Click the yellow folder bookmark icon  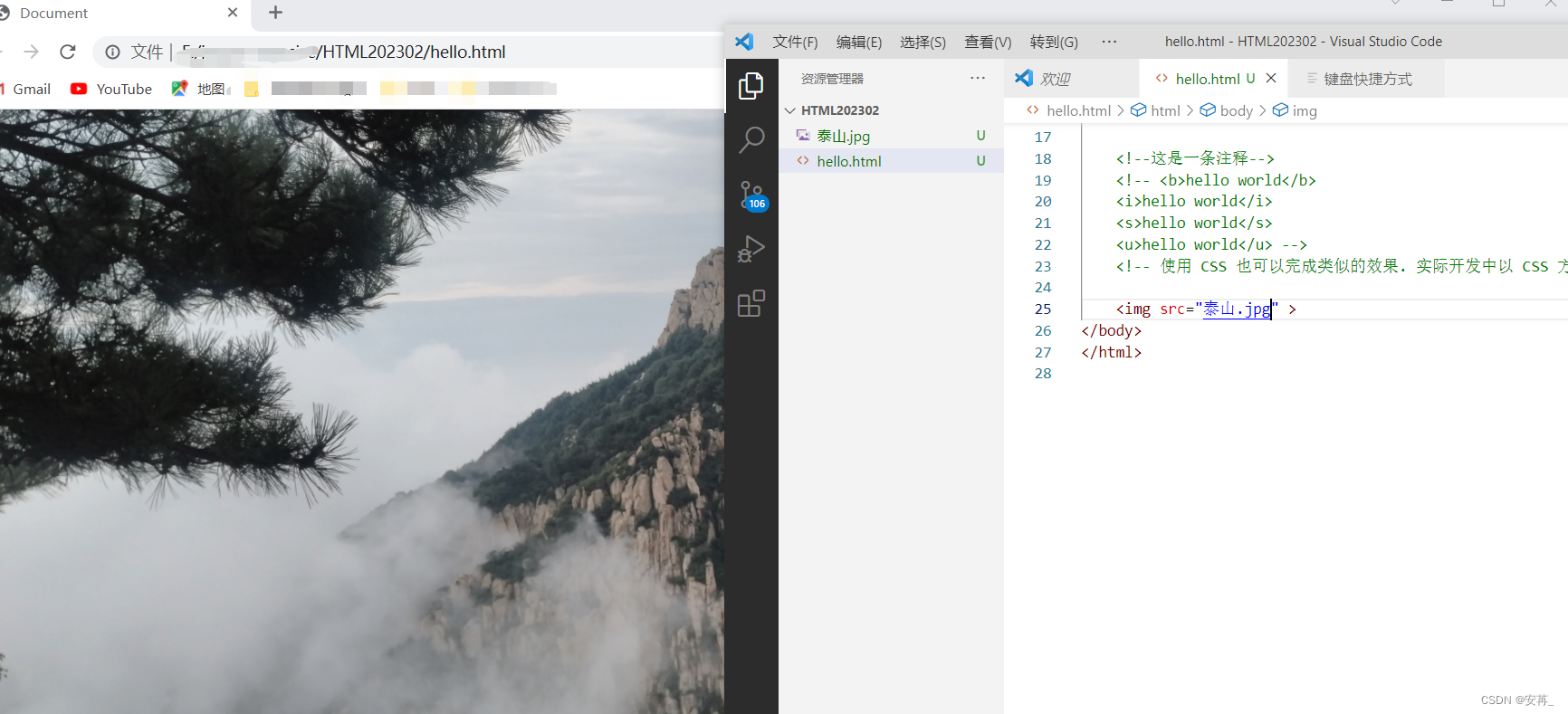click(x=252, y=89)
